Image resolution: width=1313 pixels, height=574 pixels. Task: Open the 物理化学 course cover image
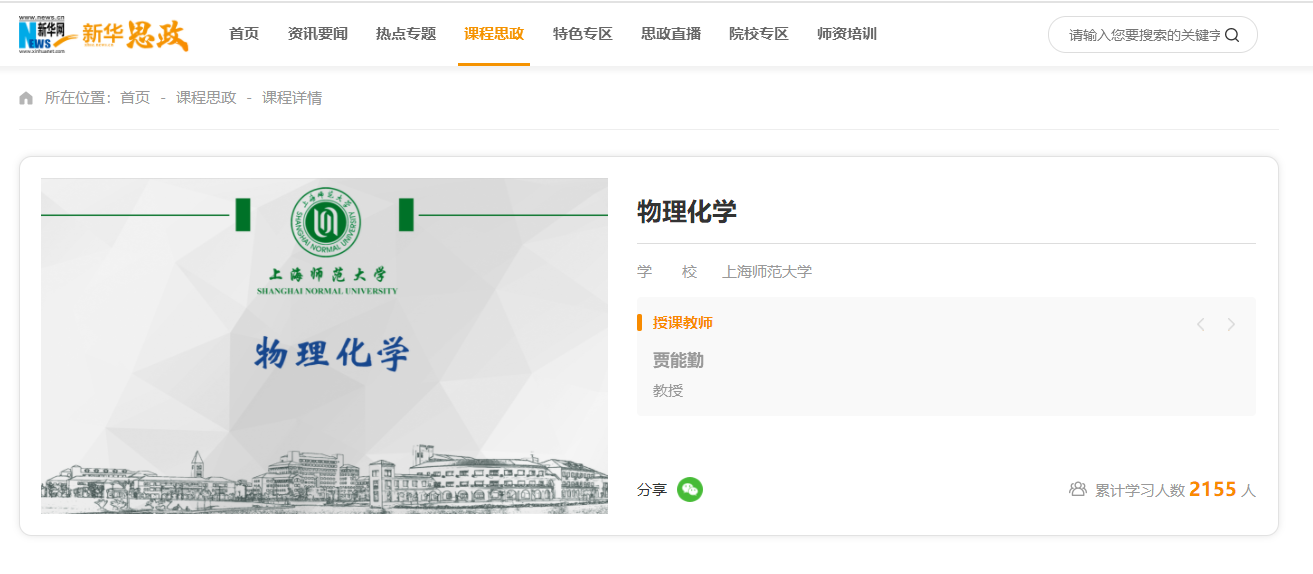coord(324,346)
